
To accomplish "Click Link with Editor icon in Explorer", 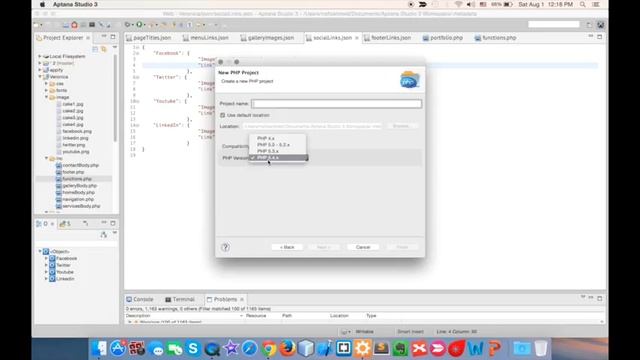I will point(104,49).
